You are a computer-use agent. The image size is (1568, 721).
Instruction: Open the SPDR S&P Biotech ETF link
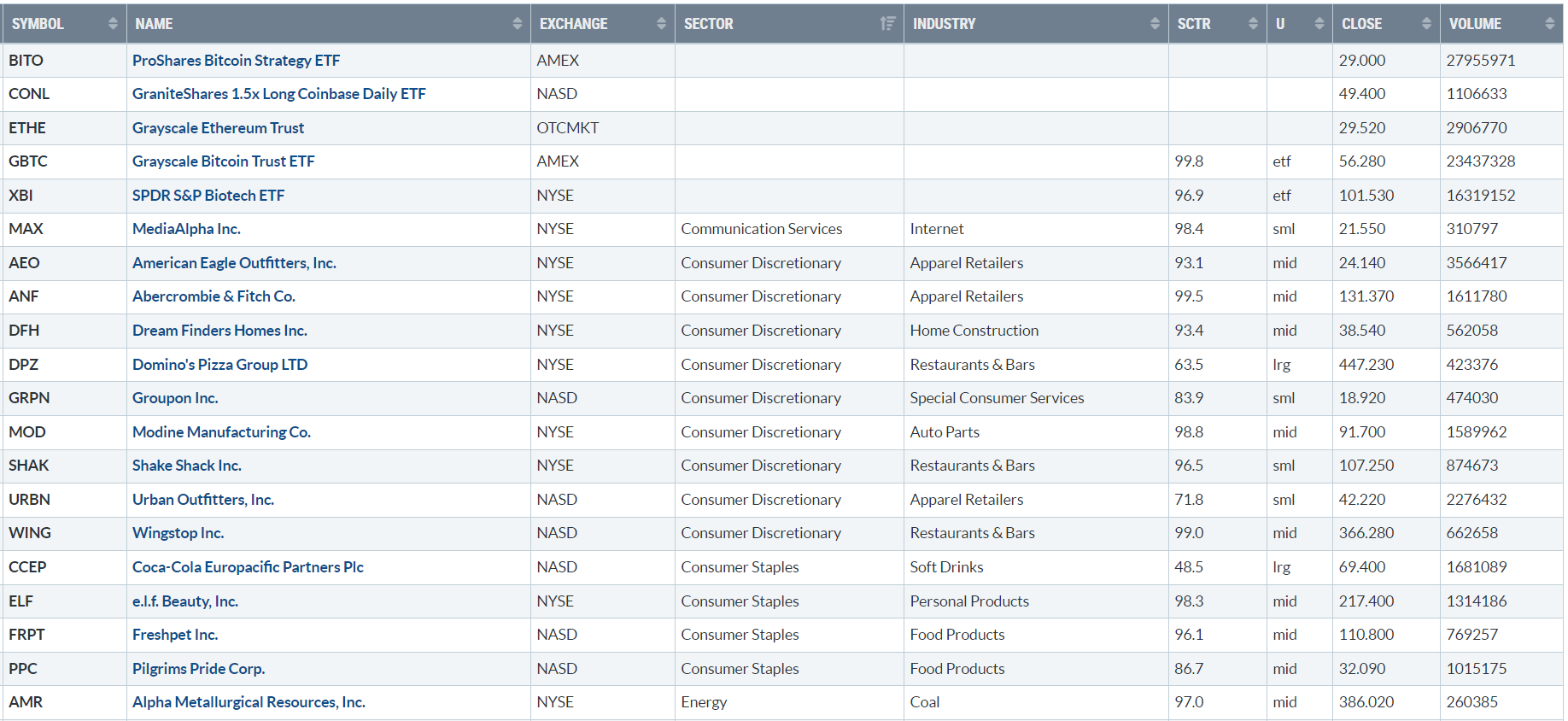coord(208,196)
